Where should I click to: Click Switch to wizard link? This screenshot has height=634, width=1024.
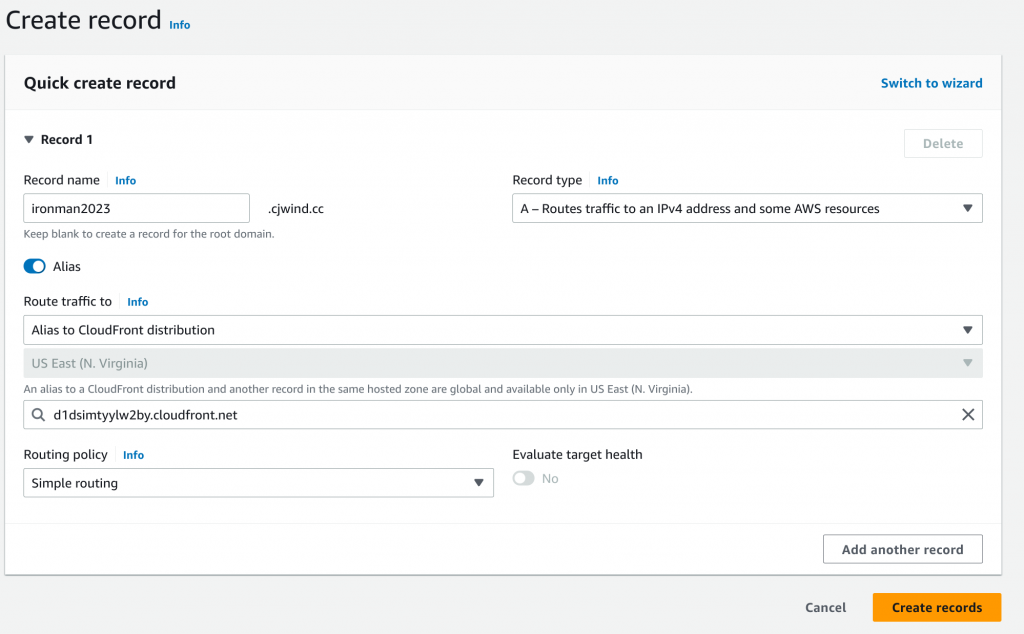(x=931, y=83)
